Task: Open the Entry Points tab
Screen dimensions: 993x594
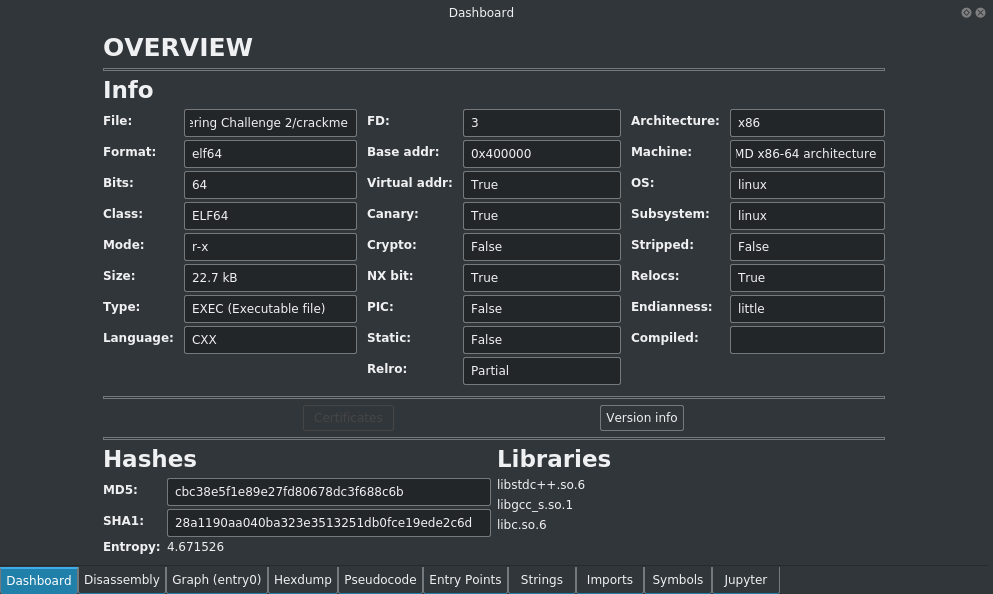Action: point(465,580)
